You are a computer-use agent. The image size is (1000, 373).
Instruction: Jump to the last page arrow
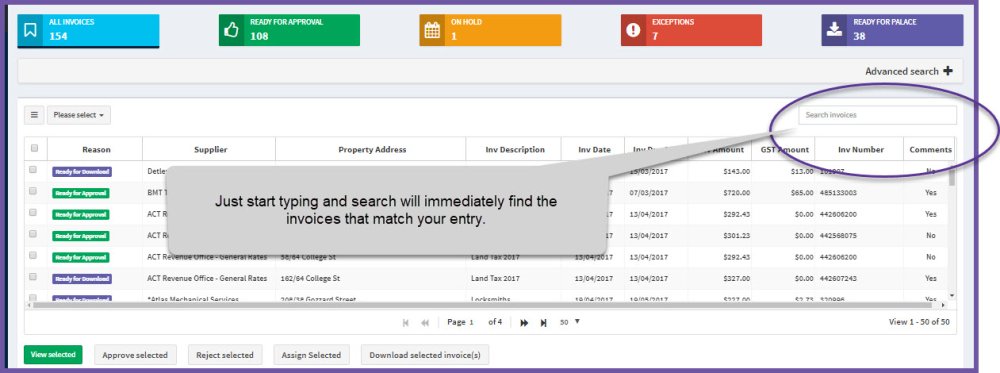coord(543,323)
